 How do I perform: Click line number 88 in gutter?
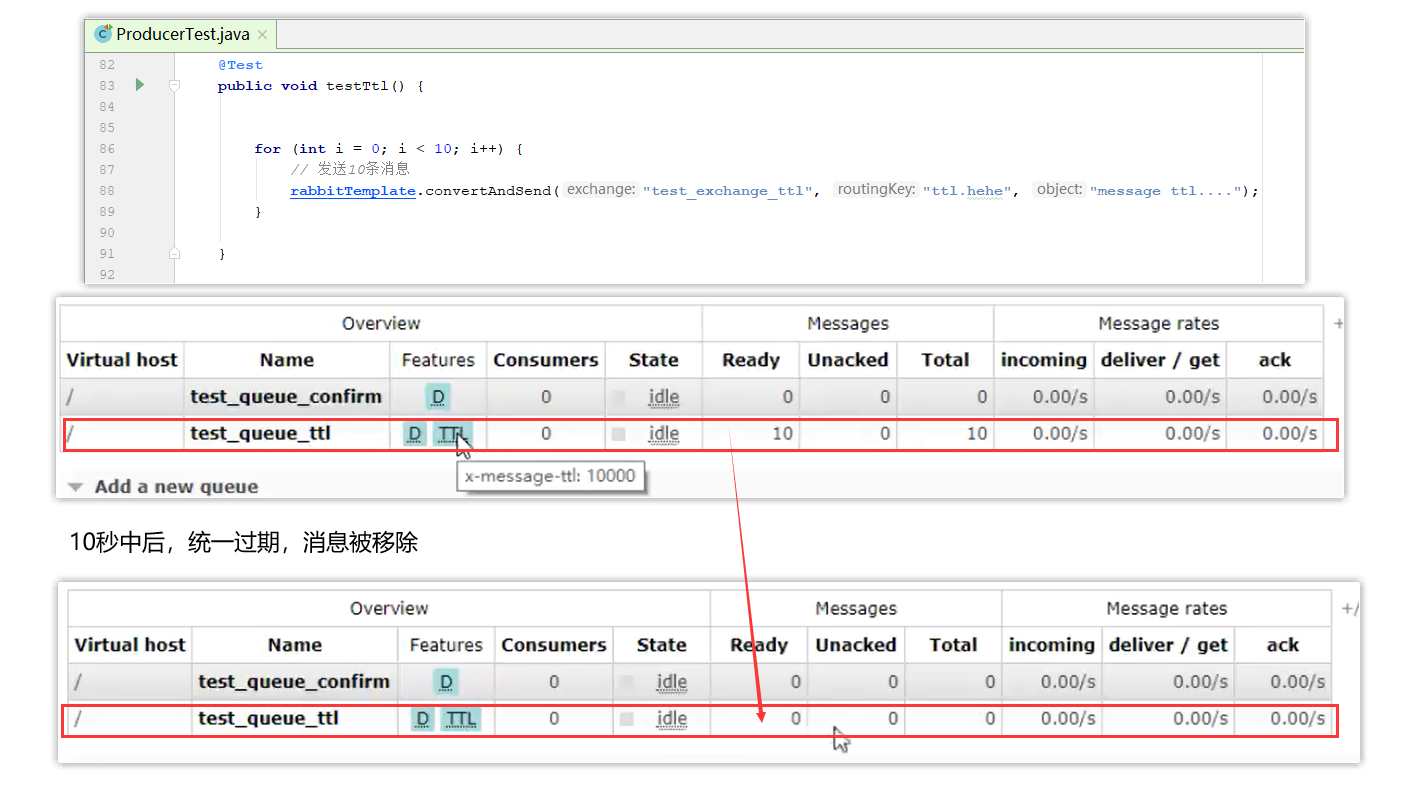tap(107, 191)
